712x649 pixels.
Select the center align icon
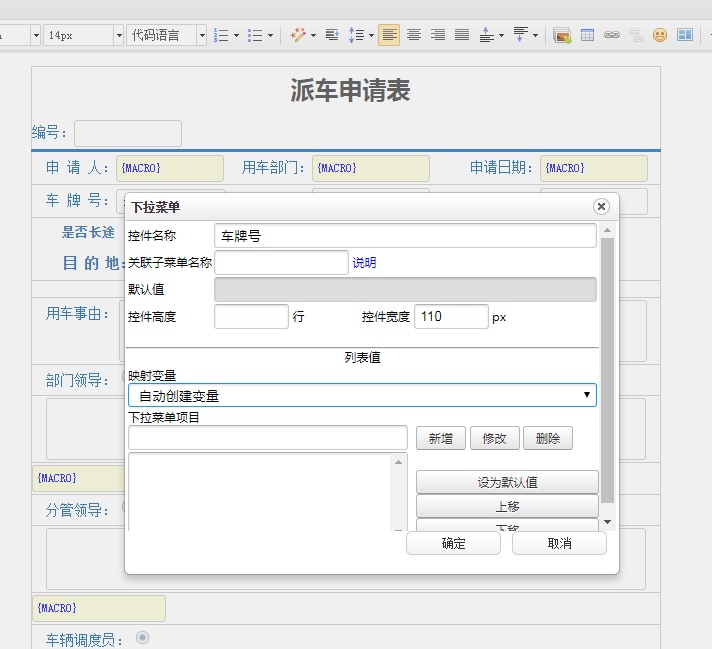click(x=413, y=35)
